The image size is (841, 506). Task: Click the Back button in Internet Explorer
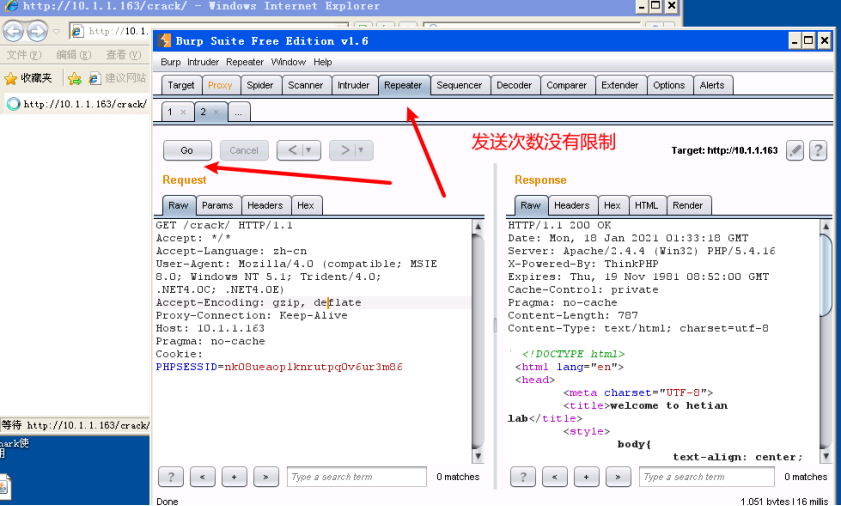point(13,31)
